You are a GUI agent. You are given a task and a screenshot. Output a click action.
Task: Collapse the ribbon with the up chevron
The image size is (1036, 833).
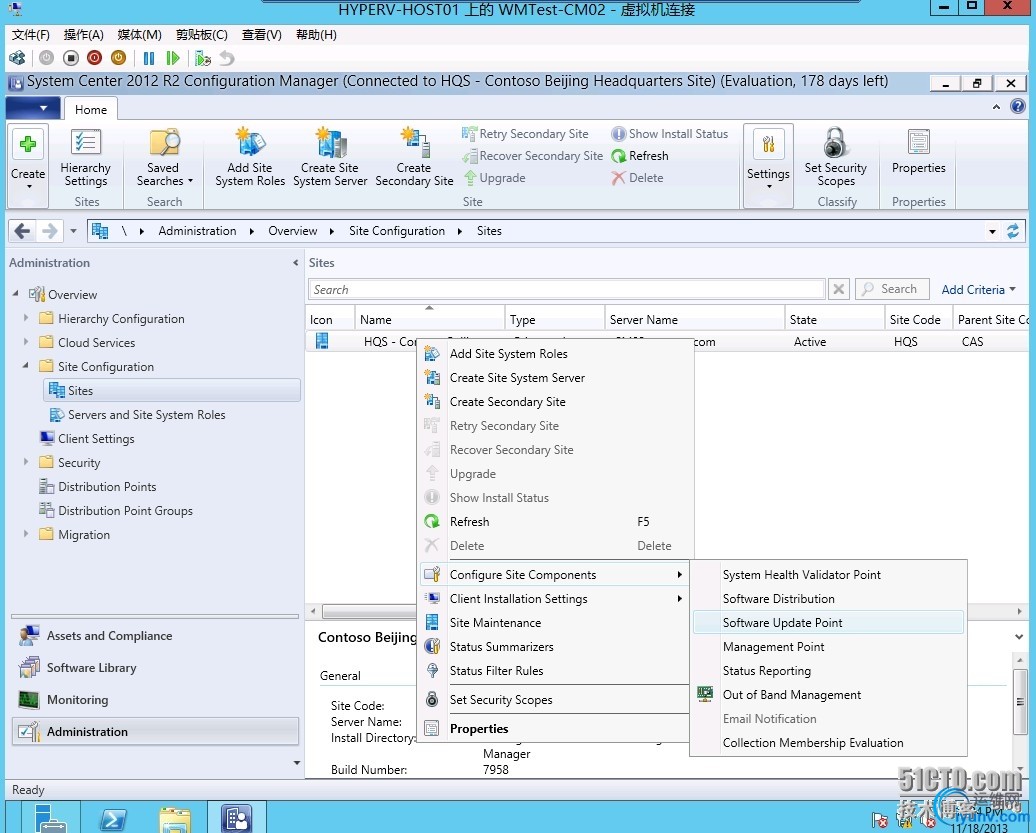pos(996,106)
